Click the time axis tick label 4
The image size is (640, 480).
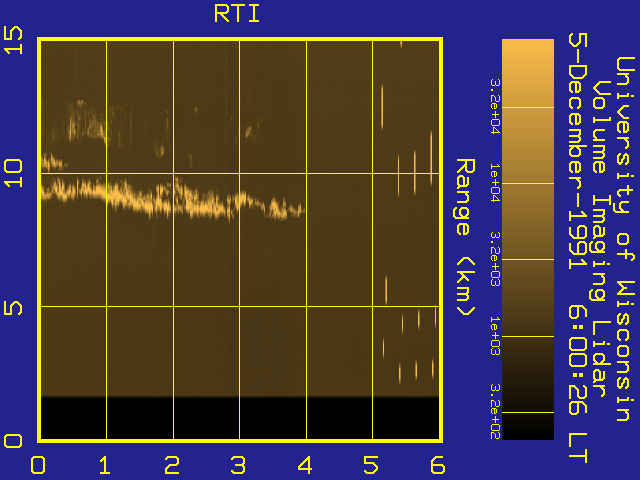305,465
